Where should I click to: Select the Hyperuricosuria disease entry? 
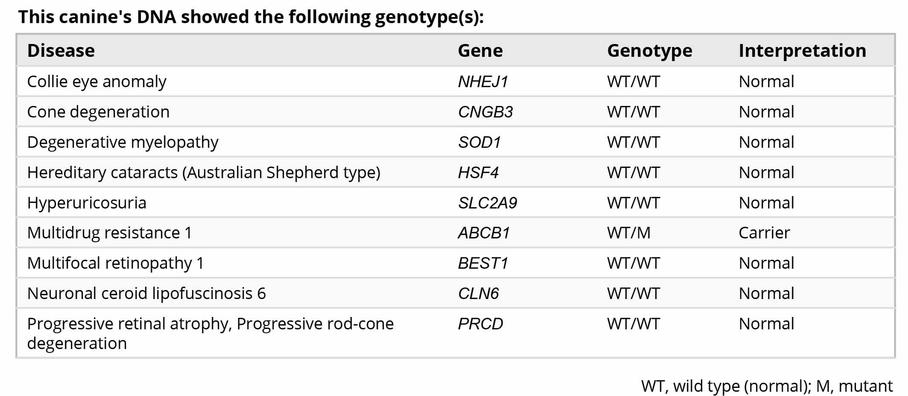pos(86,203)
